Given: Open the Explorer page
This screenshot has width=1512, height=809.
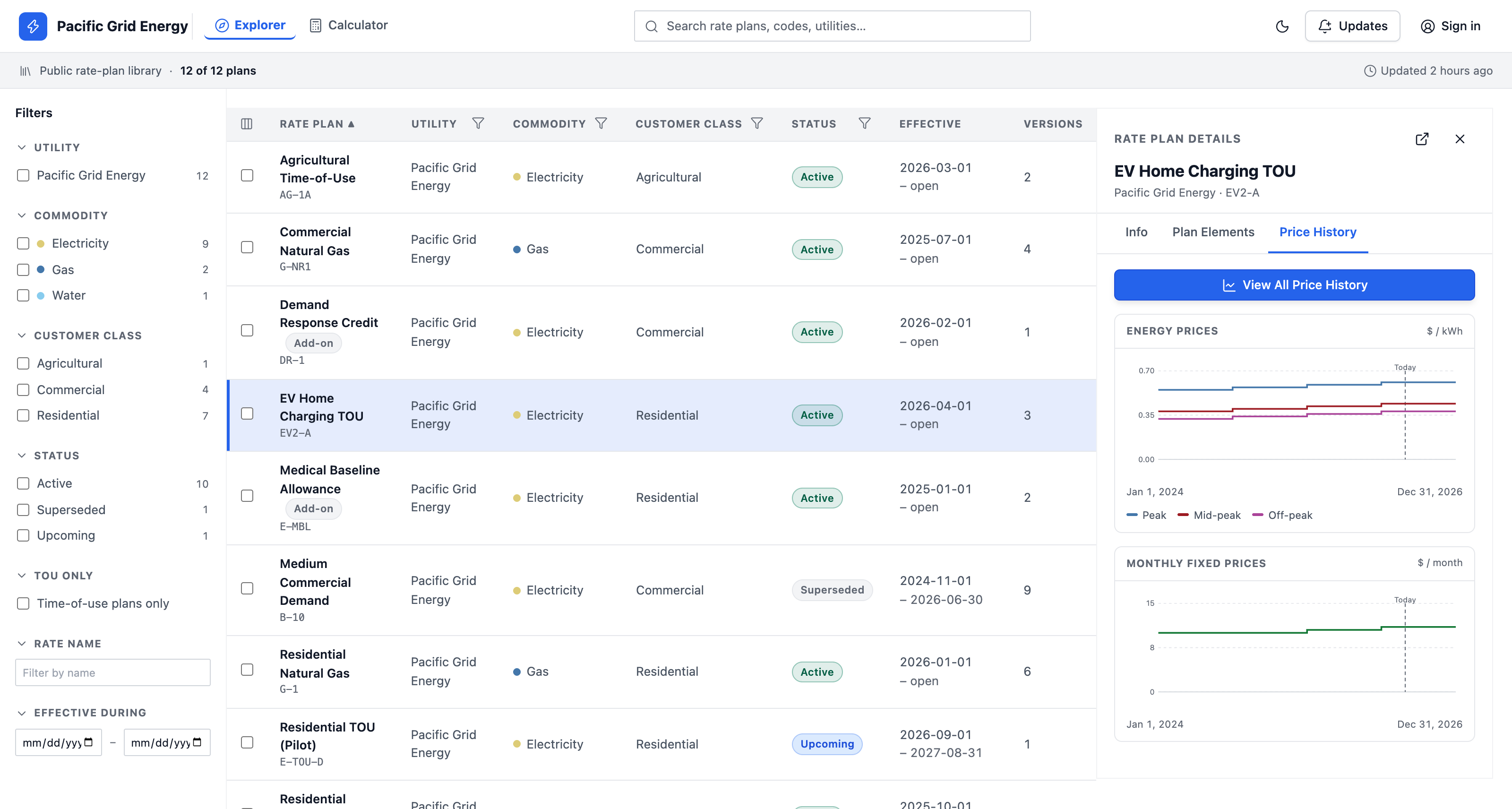Looking at the screenshot, I should [250, 25].
